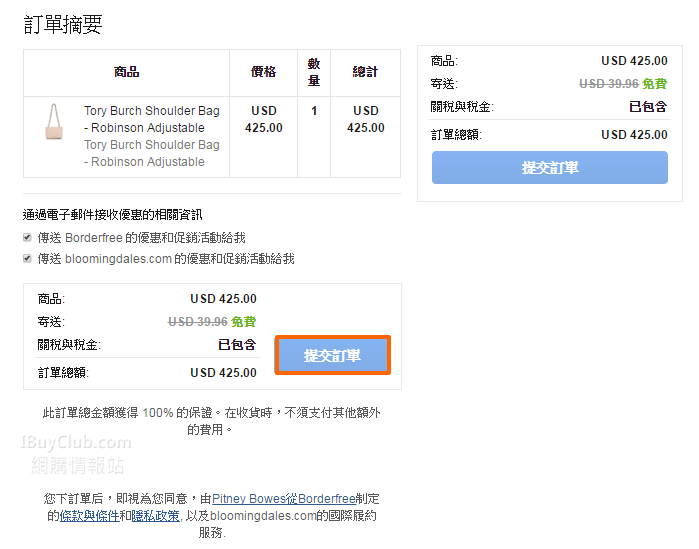Click 訂單總額 label in right sidebar

pyautogui.click(x=456, y=135)
